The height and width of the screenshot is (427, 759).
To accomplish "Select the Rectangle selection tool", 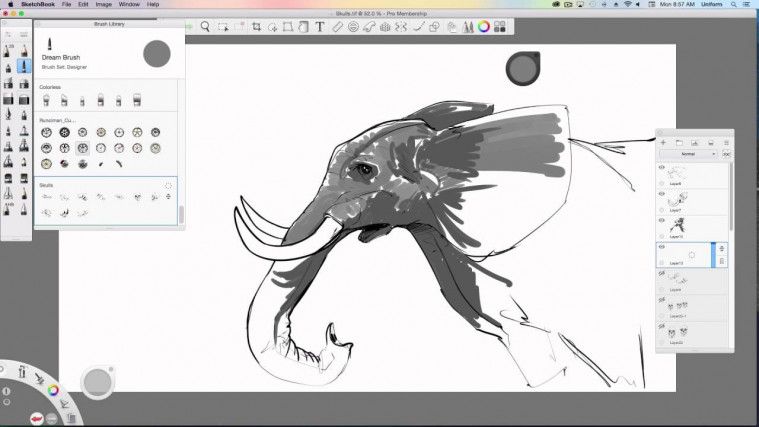I will coord(223,27).
